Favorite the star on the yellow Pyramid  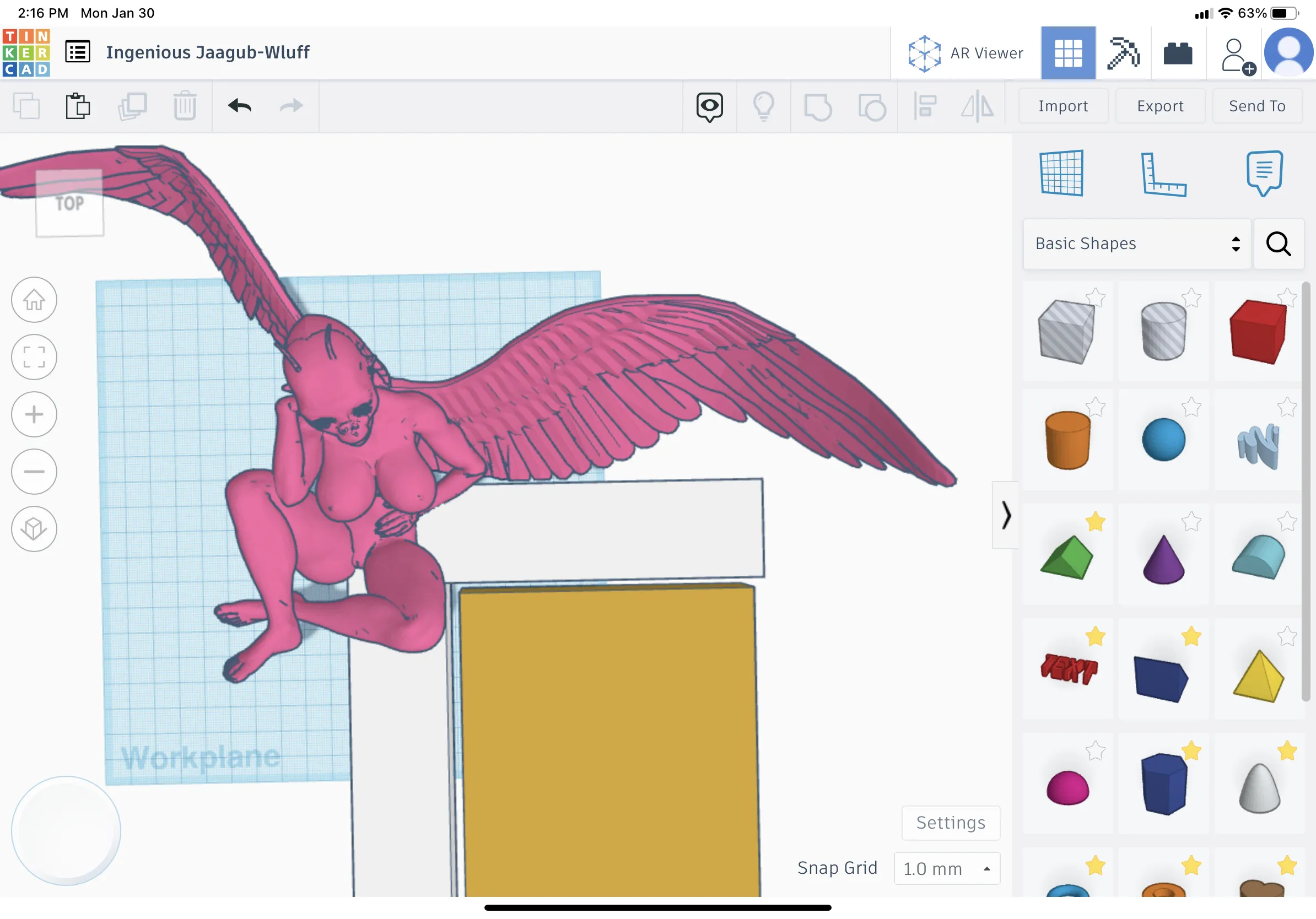1287,636
